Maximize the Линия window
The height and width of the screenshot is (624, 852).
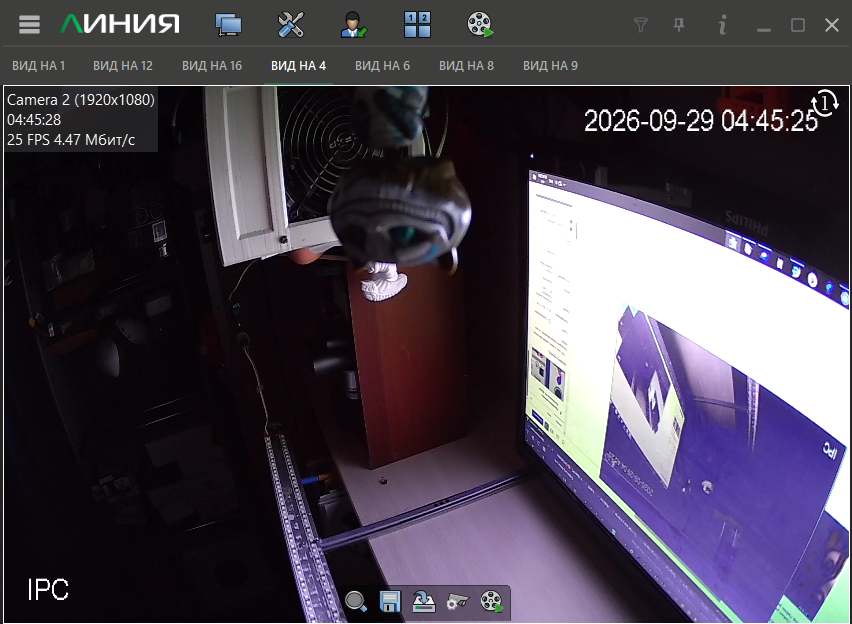tap(798, 25)
